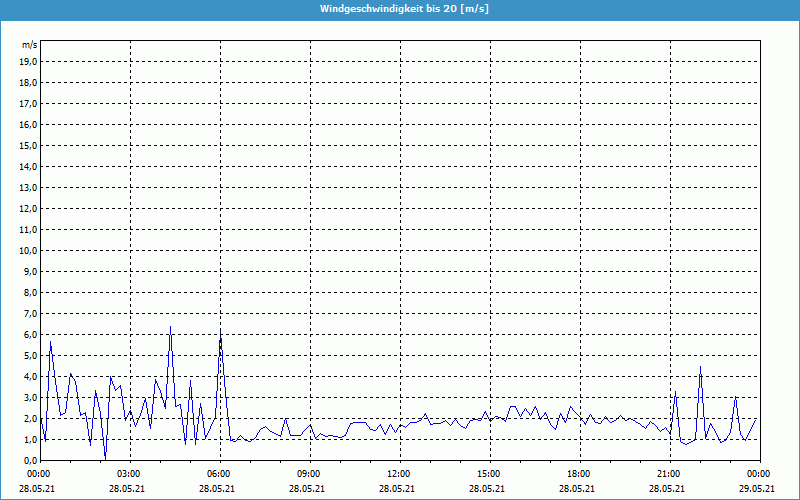Select the 15,0 y-axis label
This screenshot has height=500, width=800.
pyautogui.click(x=29, y=145)
